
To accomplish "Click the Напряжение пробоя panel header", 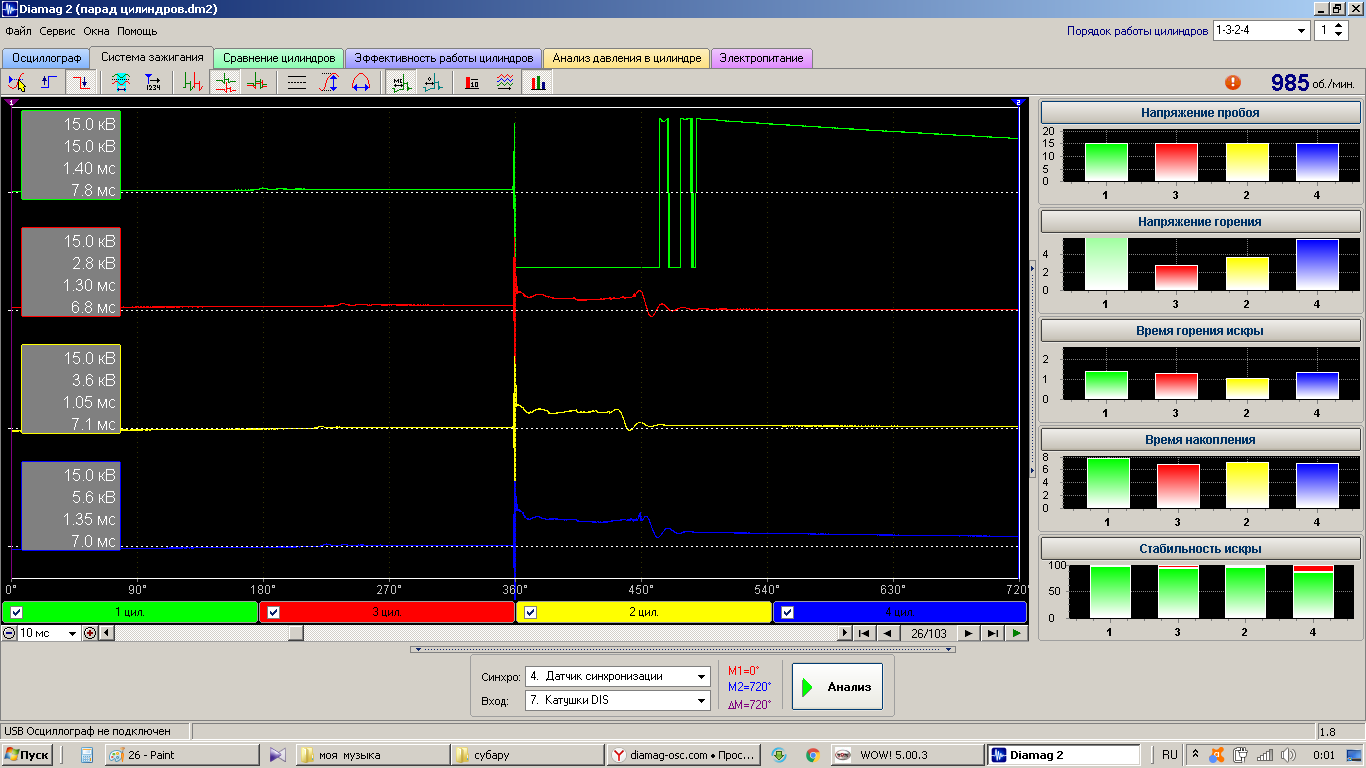I will (x=1200, y=113).
